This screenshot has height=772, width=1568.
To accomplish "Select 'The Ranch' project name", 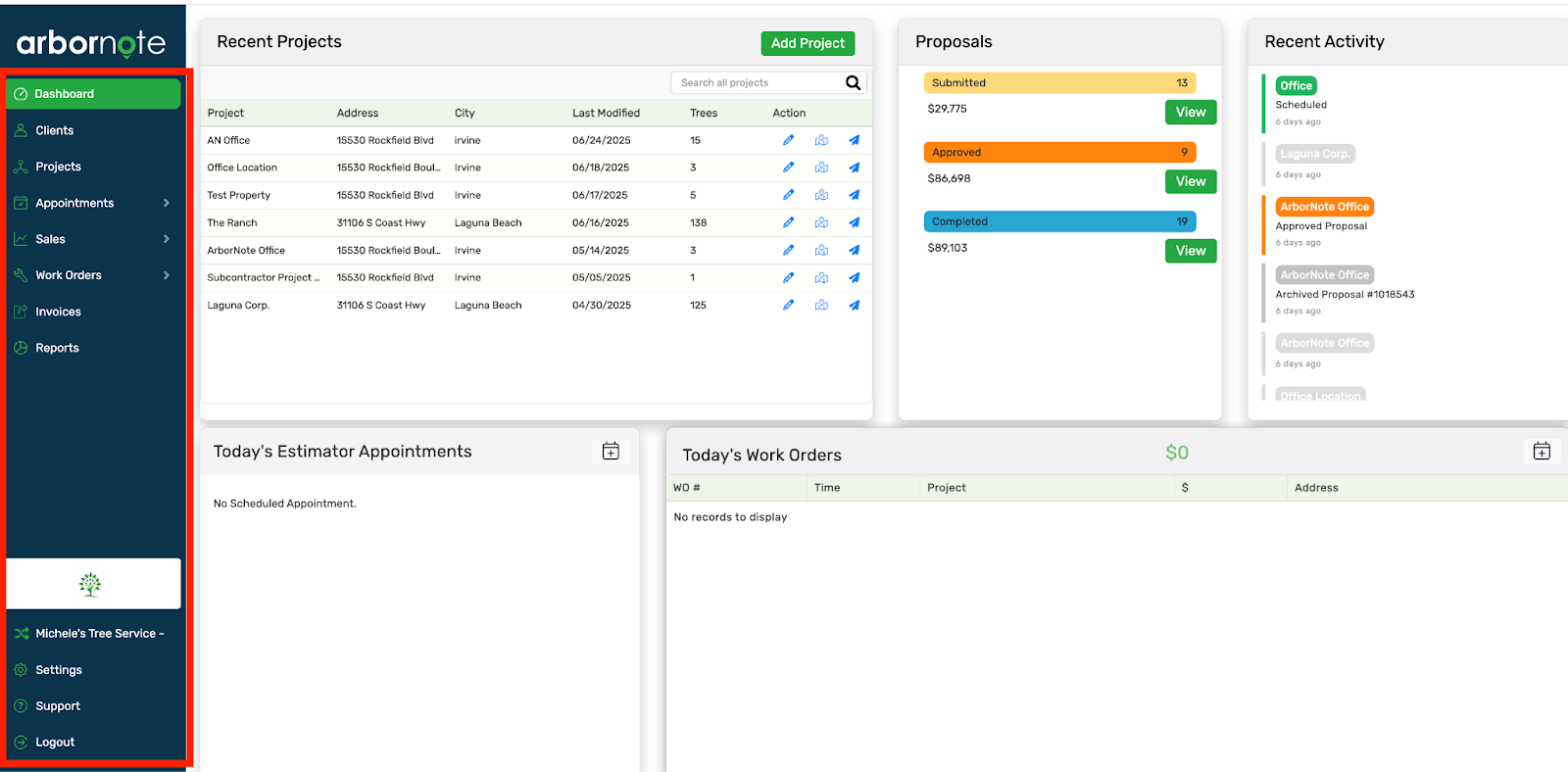I will [232, 222].
